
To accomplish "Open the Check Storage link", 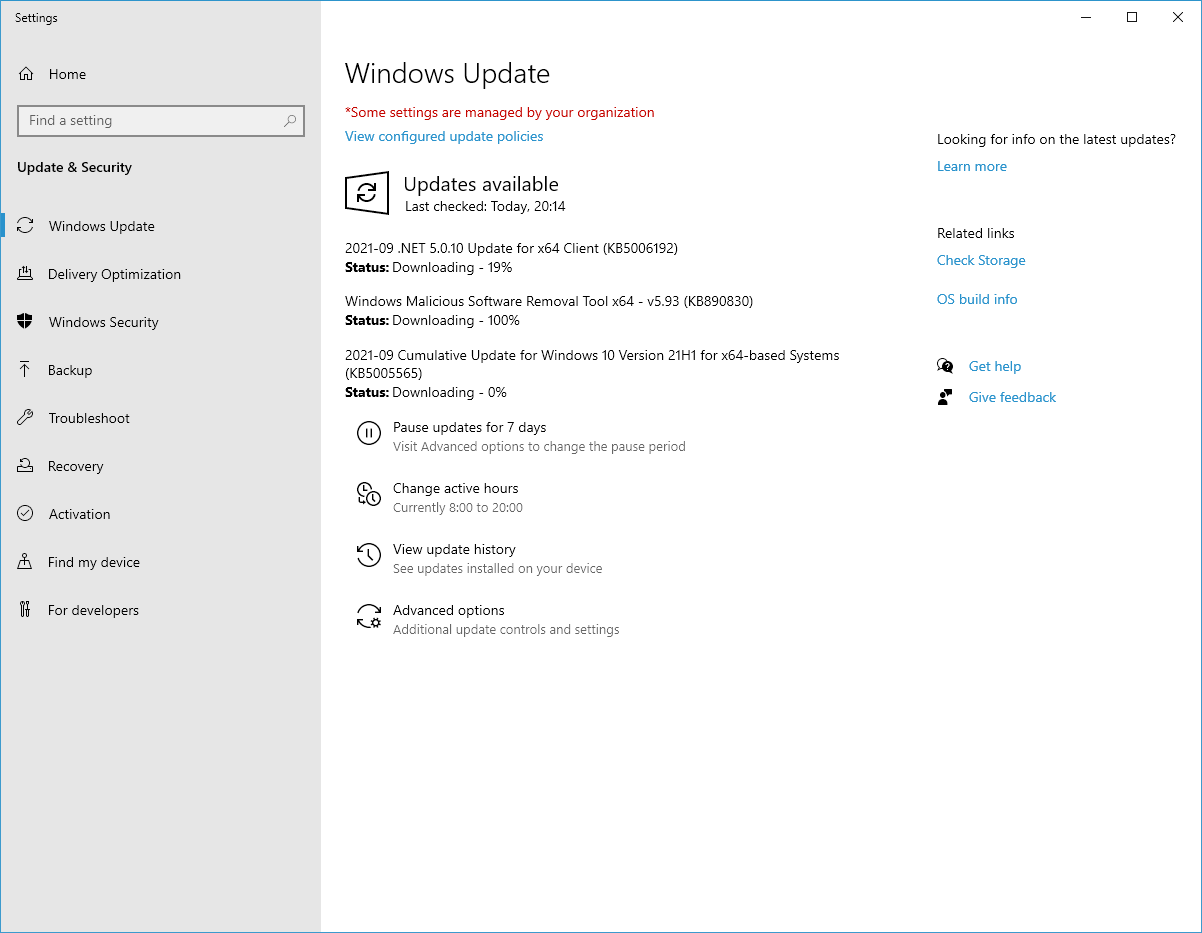I will click(981, 260).
